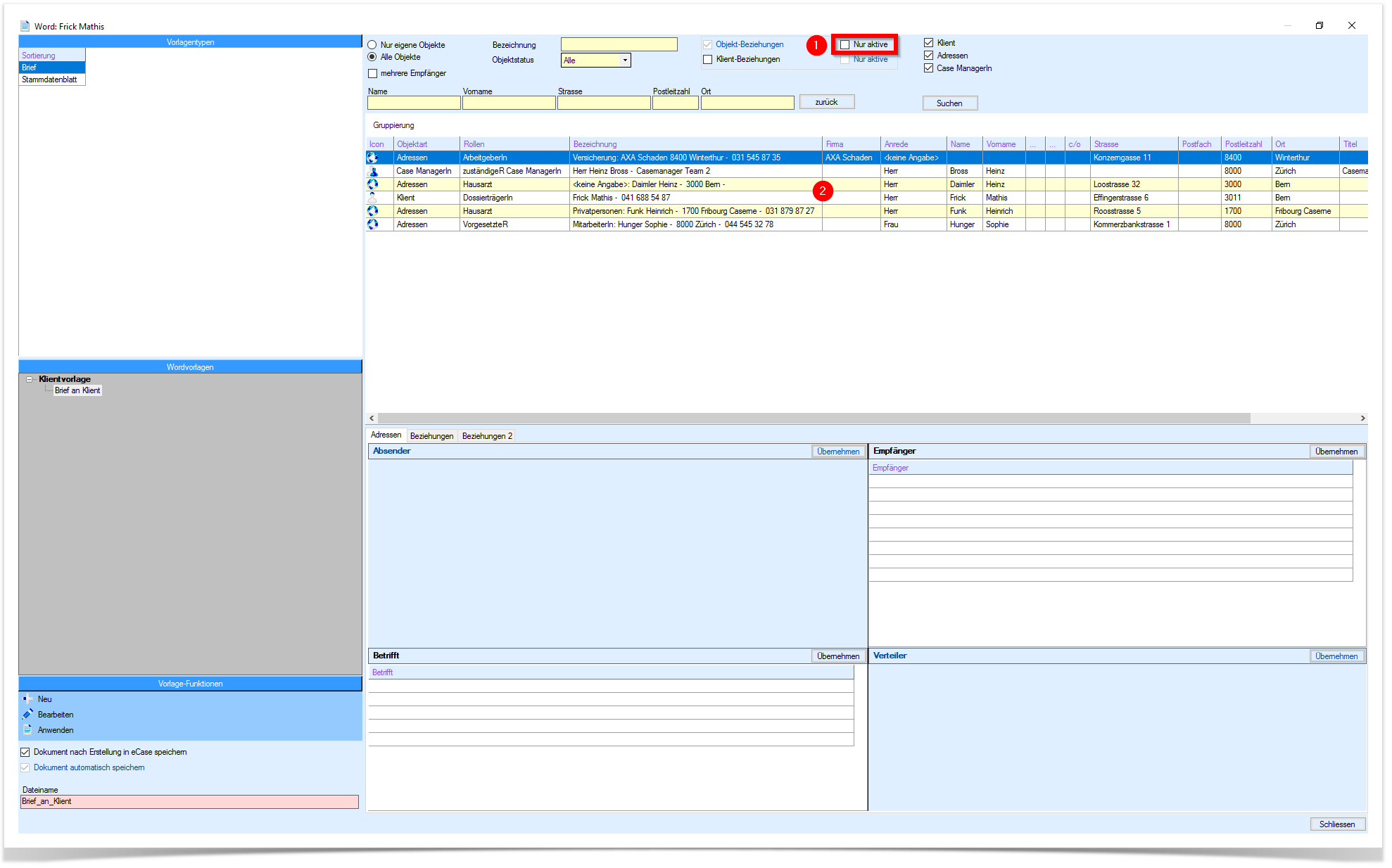The width and height of the screenshot is (1392, 868).
Task: Uncheck the Klient filter checkbox
Action: coord(928,43)
